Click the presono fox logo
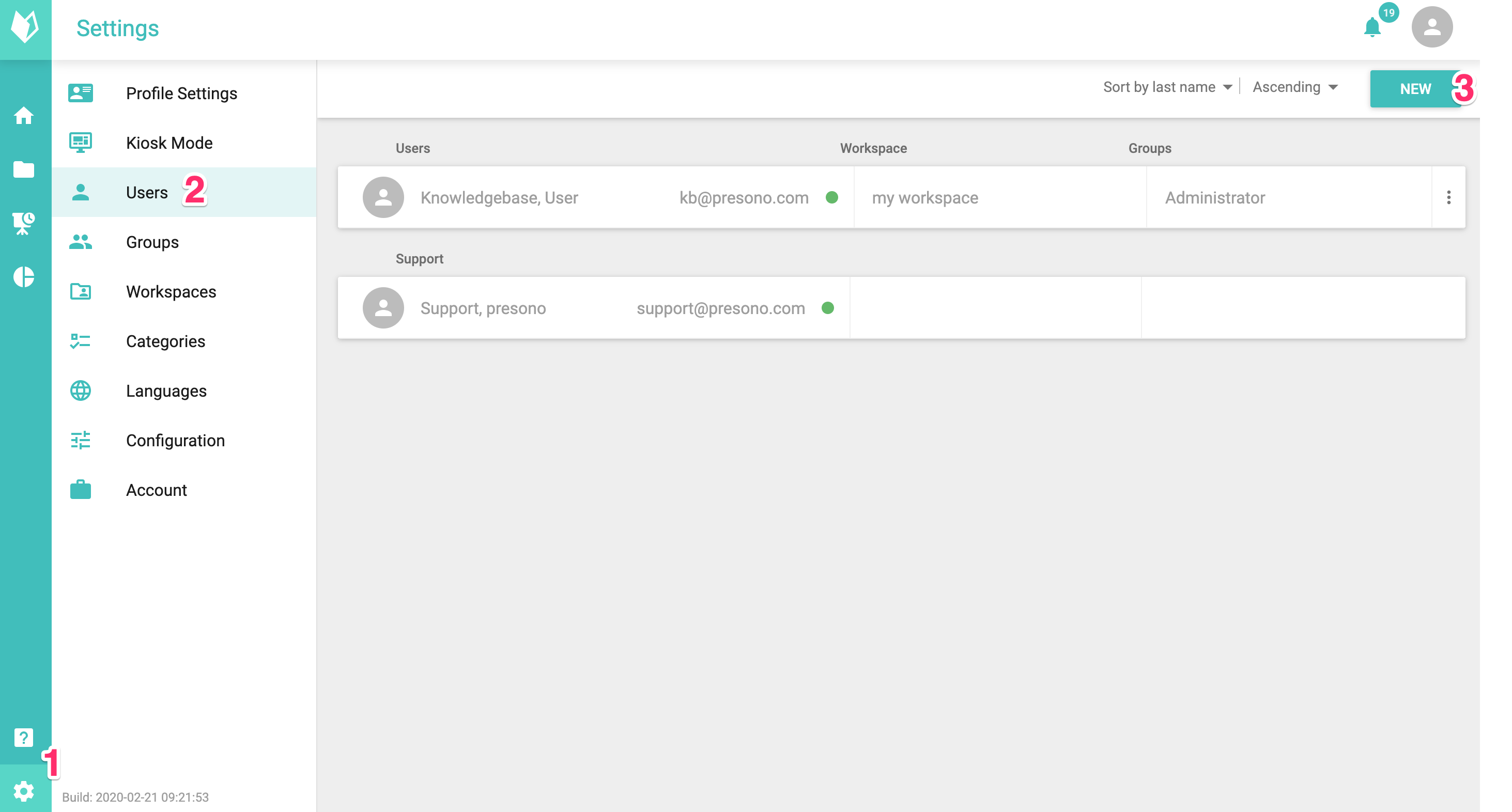The width and height of the screenshot is (1512, 812). [x=25, y=27]
